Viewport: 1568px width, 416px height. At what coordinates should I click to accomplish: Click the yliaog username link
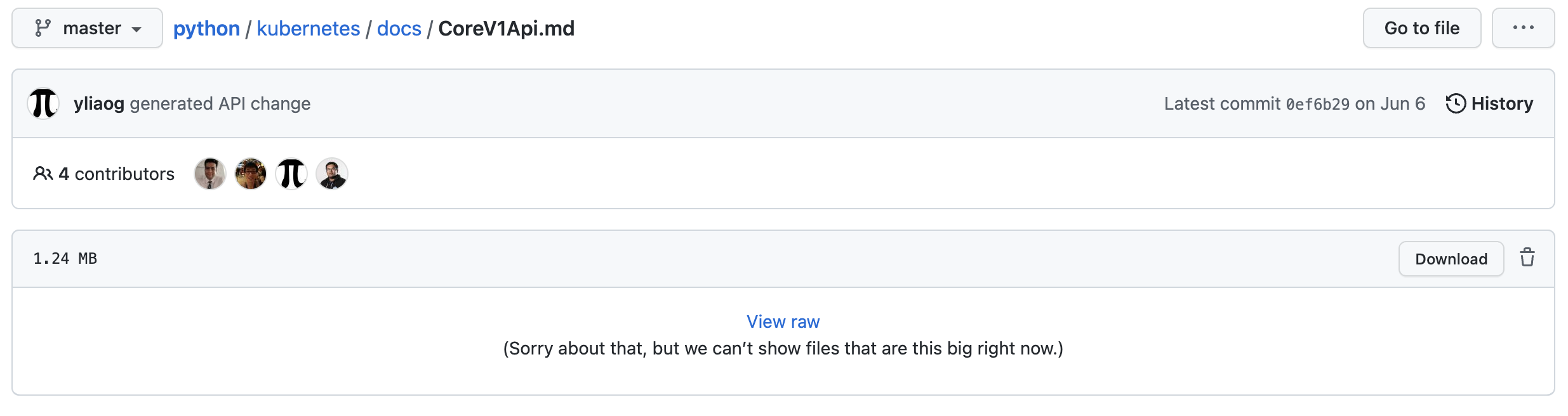pos(99,103)
